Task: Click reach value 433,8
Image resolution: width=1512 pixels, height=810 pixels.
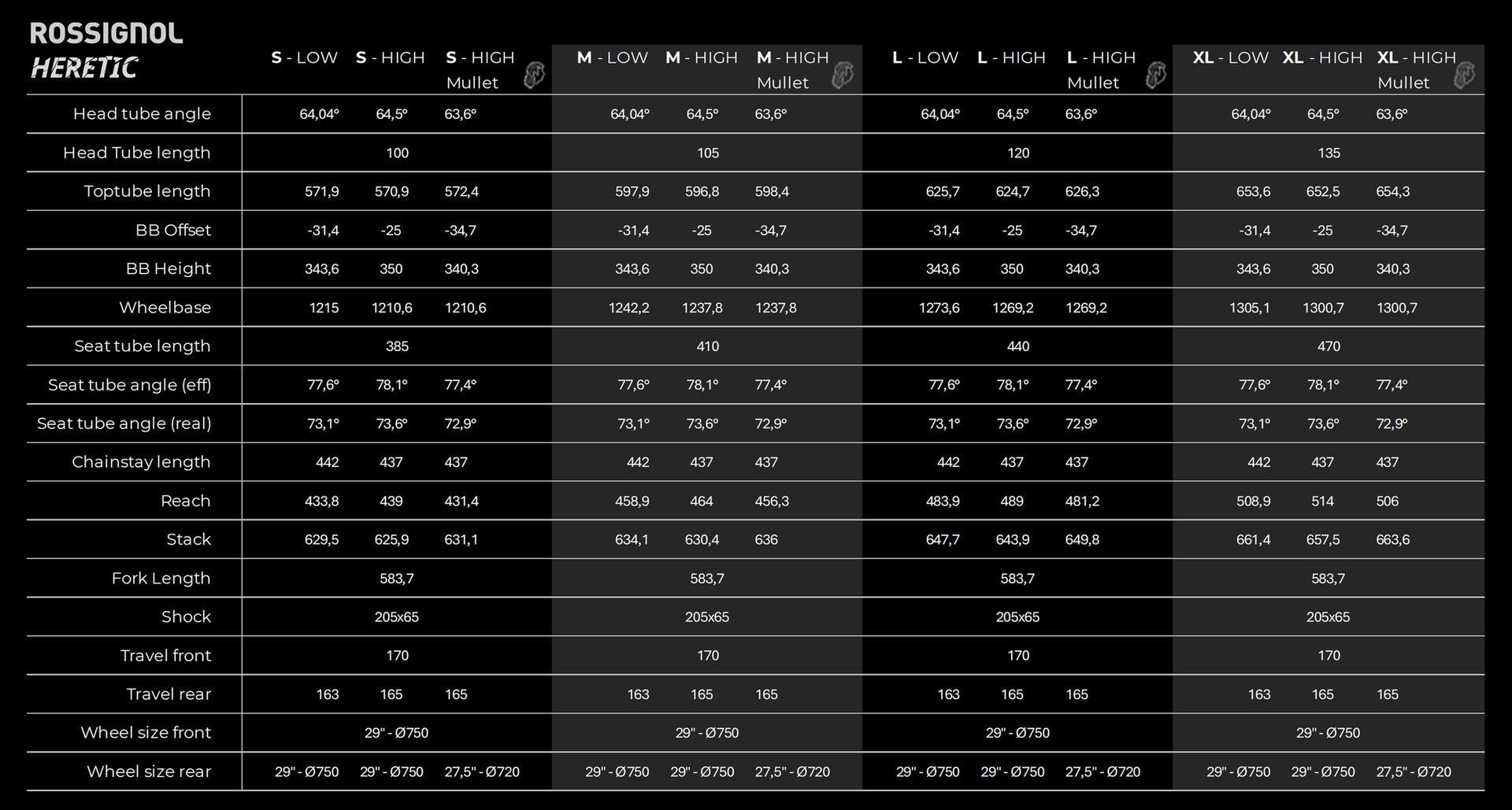Action: 322,501
